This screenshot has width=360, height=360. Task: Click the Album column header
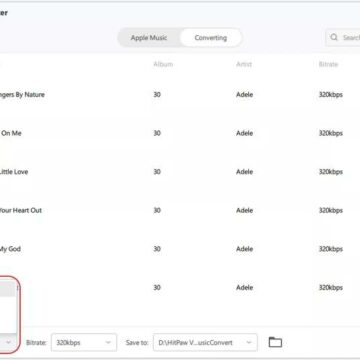(x=163, y=64)
